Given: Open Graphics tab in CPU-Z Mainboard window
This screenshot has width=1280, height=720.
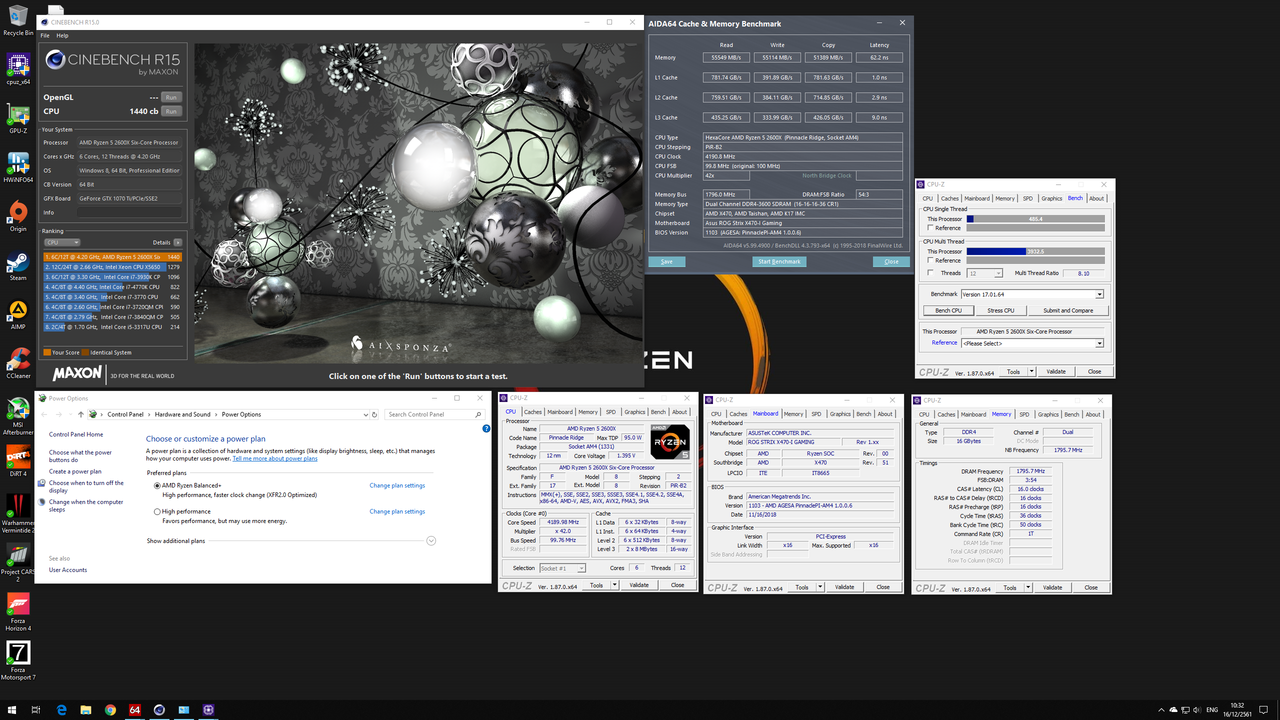Looking at the screenshot, I should click(840, 414).
